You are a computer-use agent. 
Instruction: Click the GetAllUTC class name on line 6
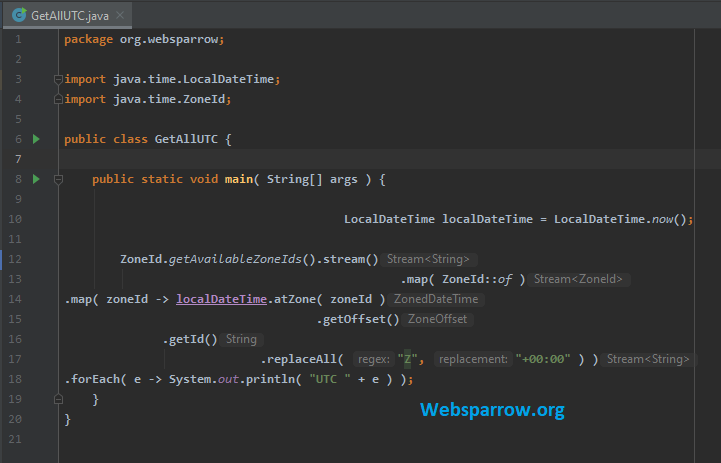(x=186, y=139)
